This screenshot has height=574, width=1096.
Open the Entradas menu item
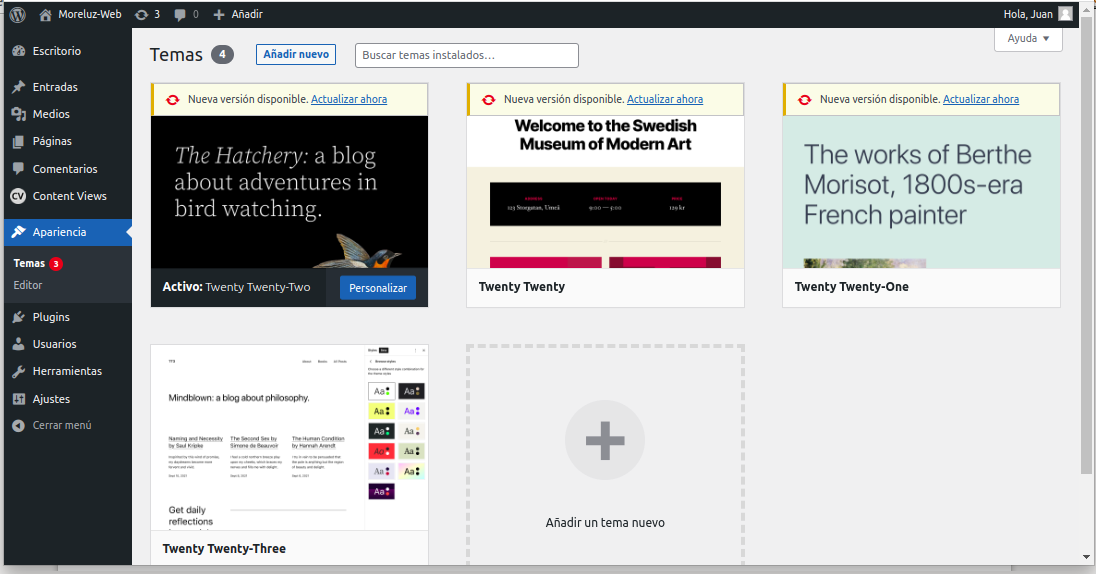click(x=55, y=87)
